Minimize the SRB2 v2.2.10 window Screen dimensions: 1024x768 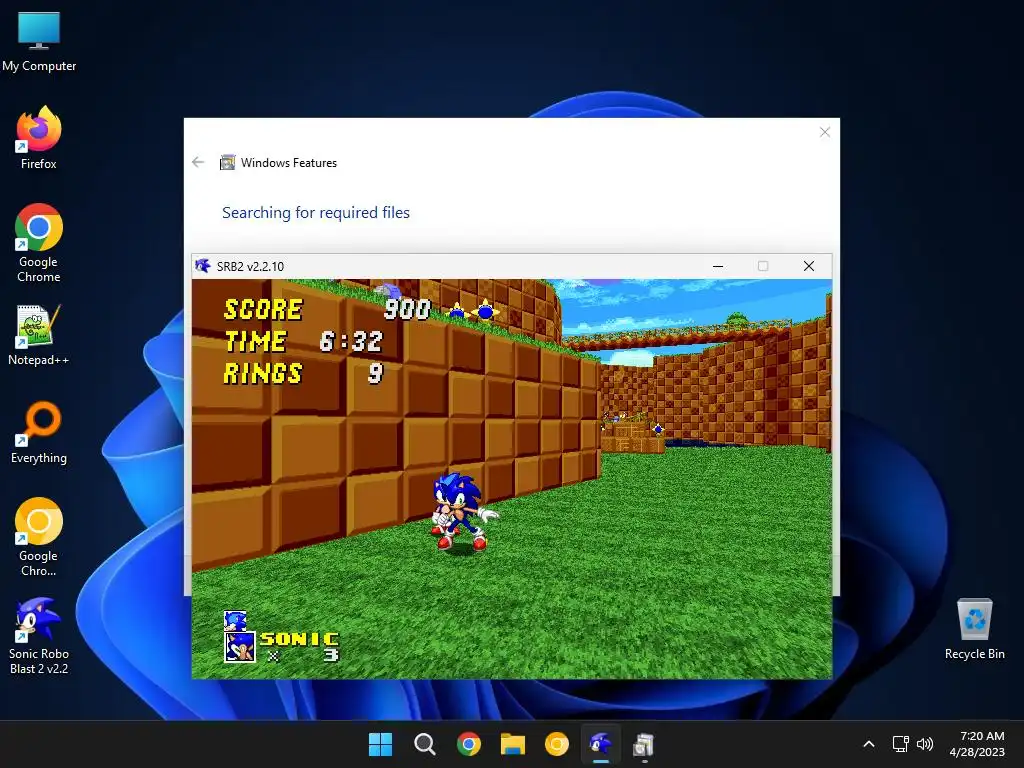point(718,266)
